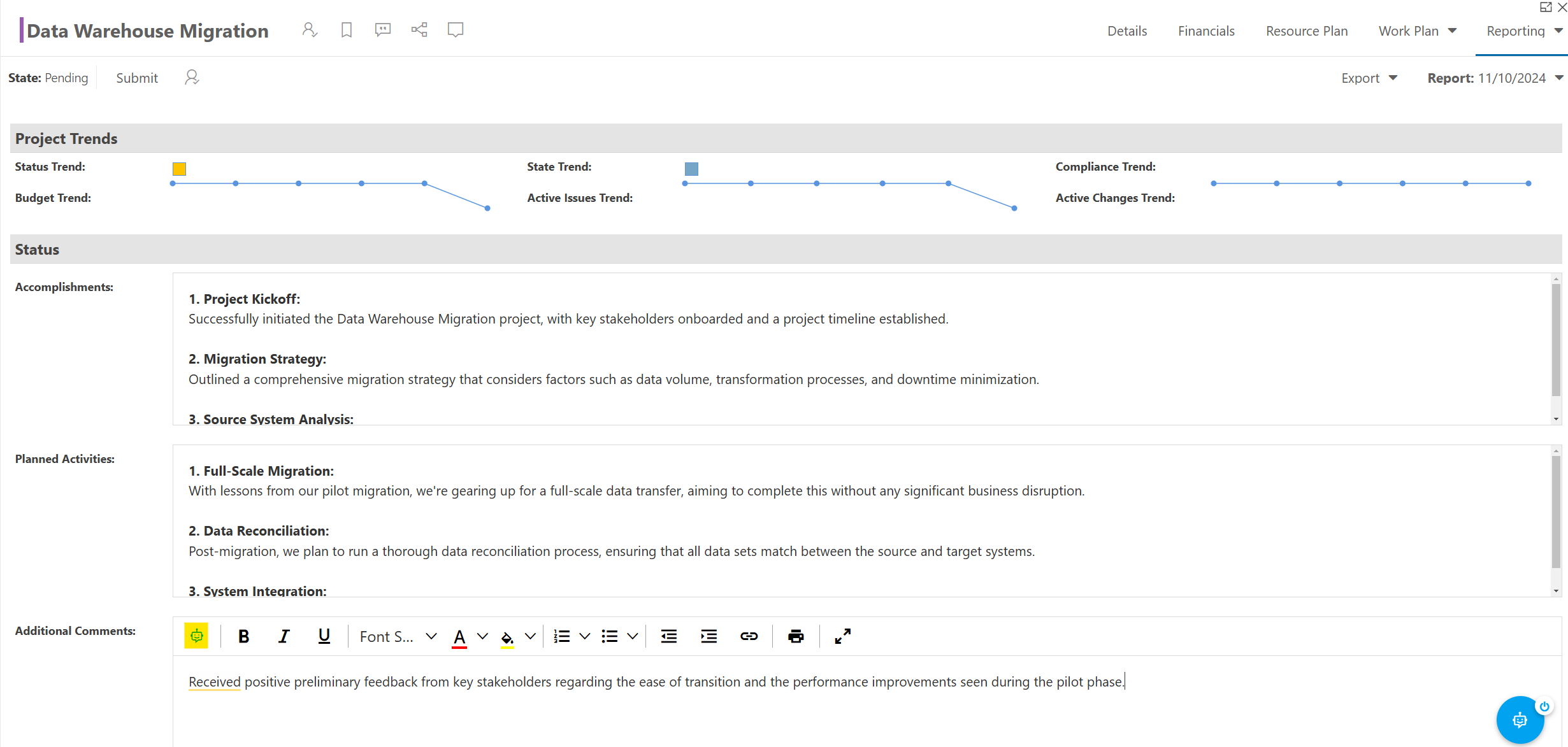Click the last point on Compliance Trend line

(x=1528, y=183)
